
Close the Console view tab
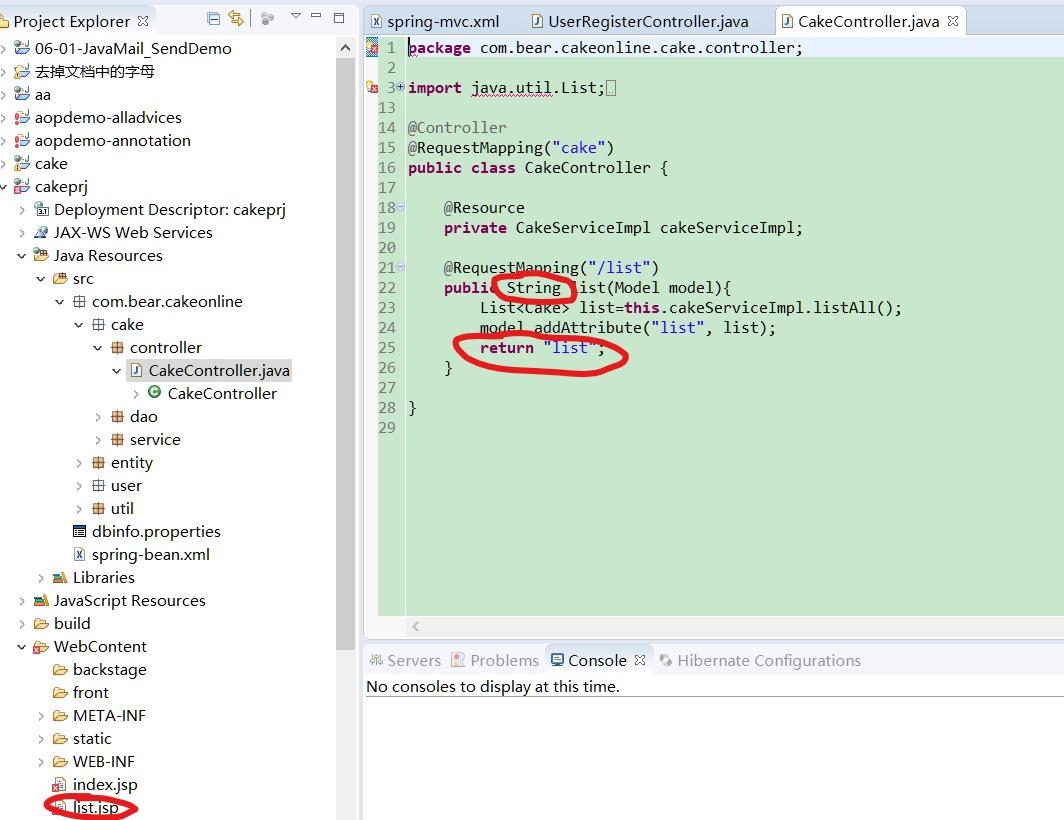pos(640,660)
